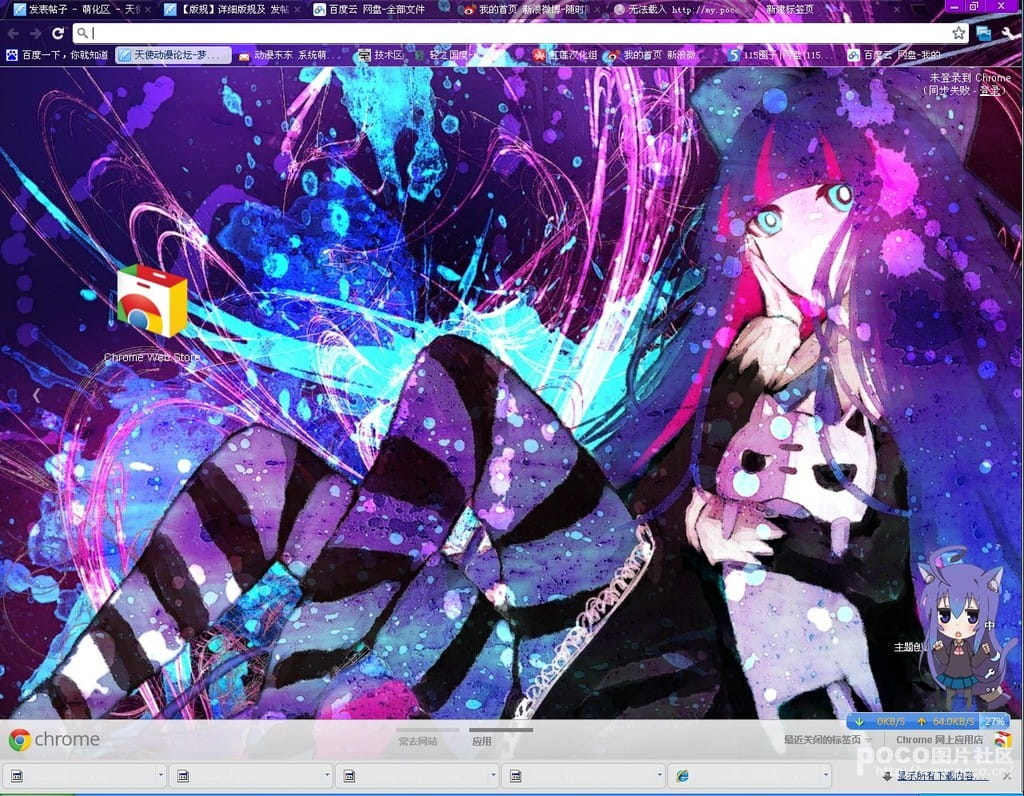Click the first download item file icon

point(17,776)
